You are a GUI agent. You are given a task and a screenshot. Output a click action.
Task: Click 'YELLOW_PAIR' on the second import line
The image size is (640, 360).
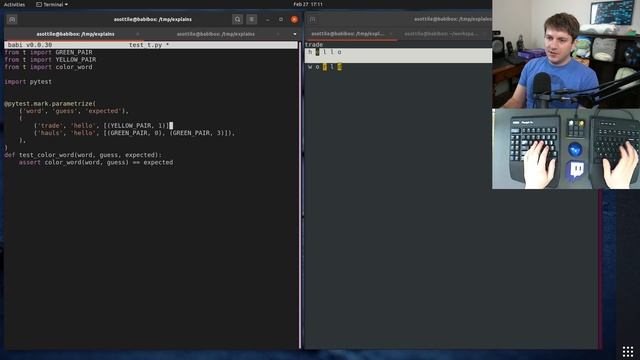(x=76, y=60)
